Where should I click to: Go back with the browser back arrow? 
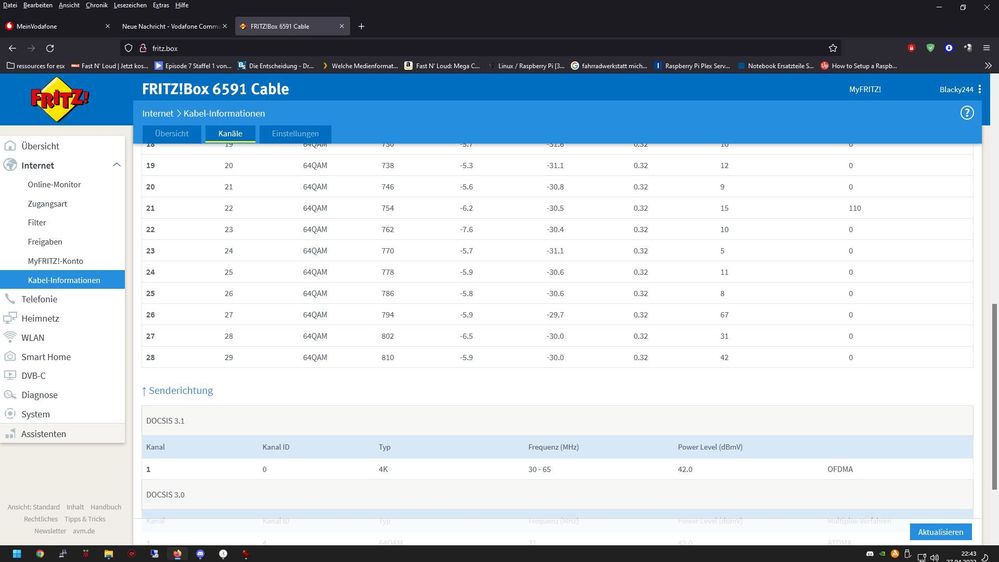pyautogui.click(x=12, y=48)
